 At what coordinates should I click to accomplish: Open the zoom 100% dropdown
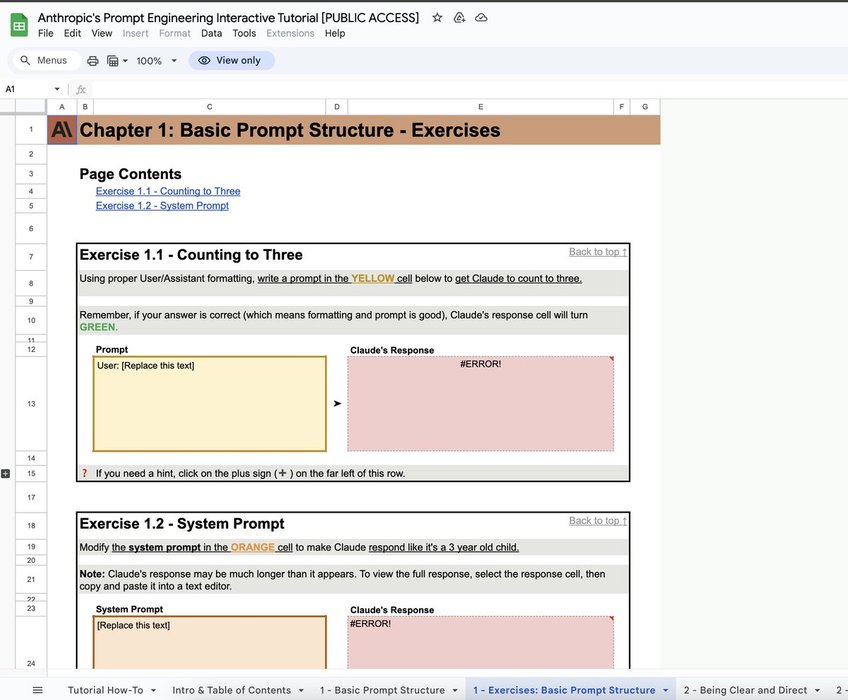(x=156, y=61)
